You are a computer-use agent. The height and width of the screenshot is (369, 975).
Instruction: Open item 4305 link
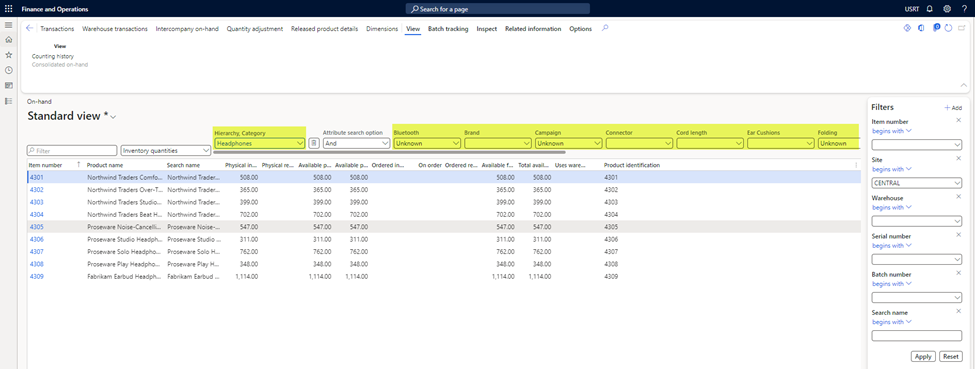tap(37, 227)
